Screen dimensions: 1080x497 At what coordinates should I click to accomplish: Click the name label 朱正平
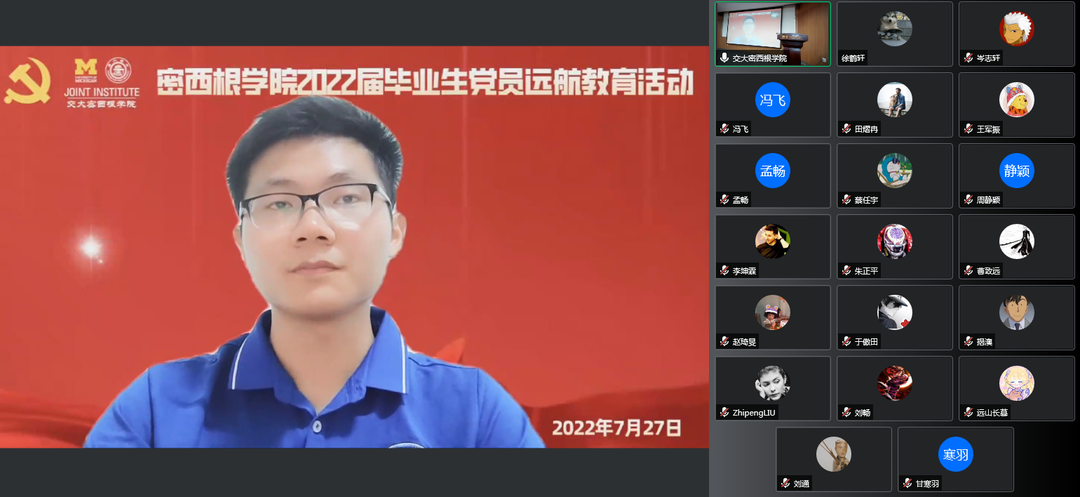point(866,271)
